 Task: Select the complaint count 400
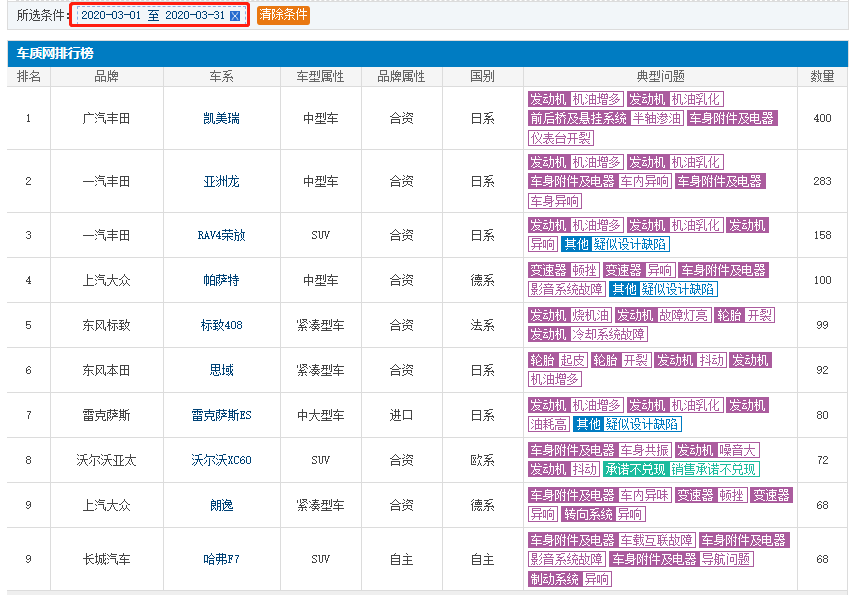click(x=822, y=118)
